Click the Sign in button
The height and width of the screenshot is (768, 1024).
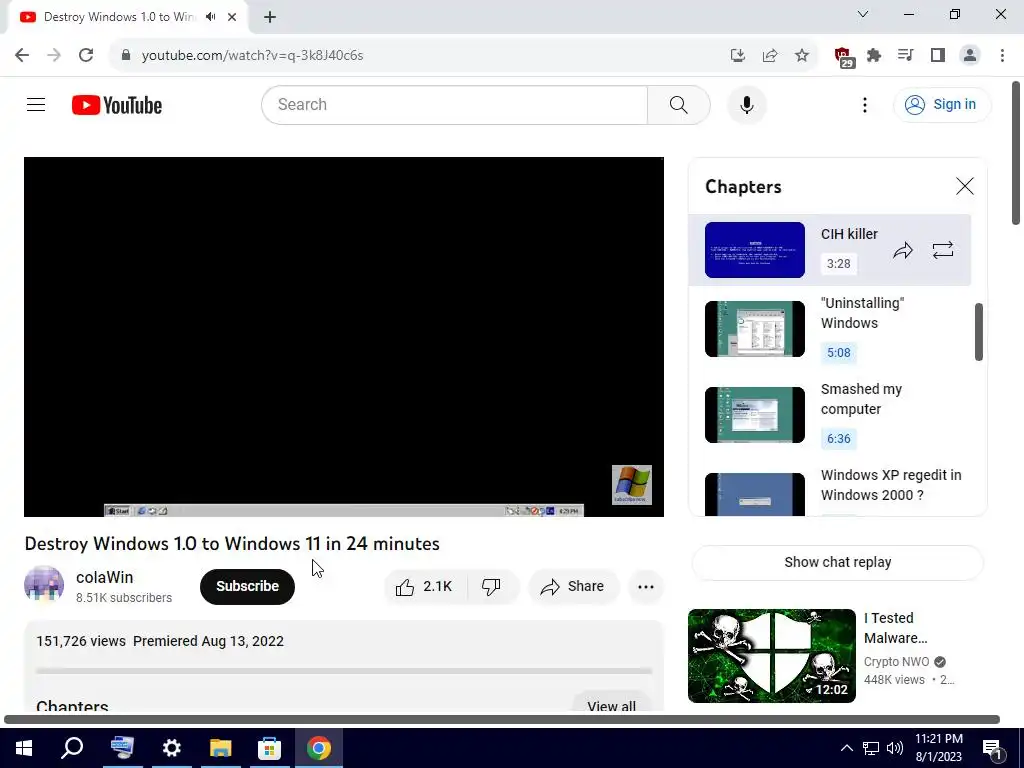click(x=942, y=104)
